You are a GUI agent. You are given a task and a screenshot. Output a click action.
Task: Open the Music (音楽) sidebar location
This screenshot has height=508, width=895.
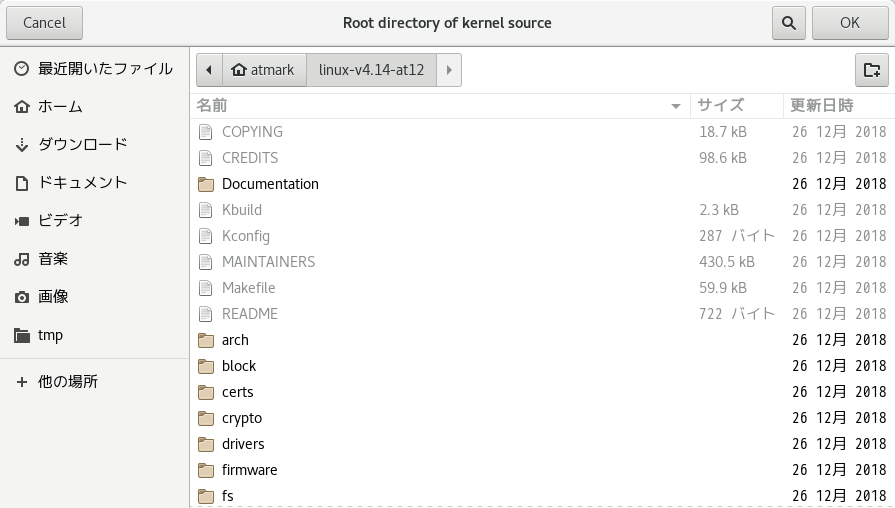click(53, 259)
